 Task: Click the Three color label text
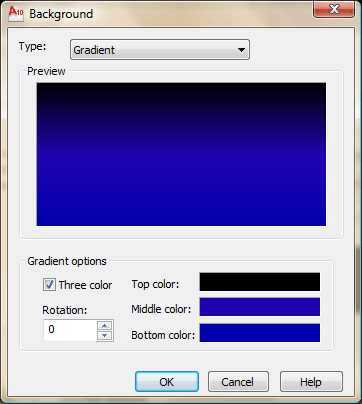[x=86, y=285]
